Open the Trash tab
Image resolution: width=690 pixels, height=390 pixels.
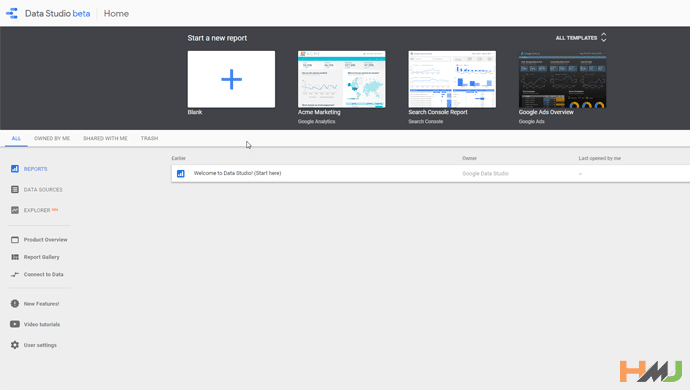click(149, 138)
